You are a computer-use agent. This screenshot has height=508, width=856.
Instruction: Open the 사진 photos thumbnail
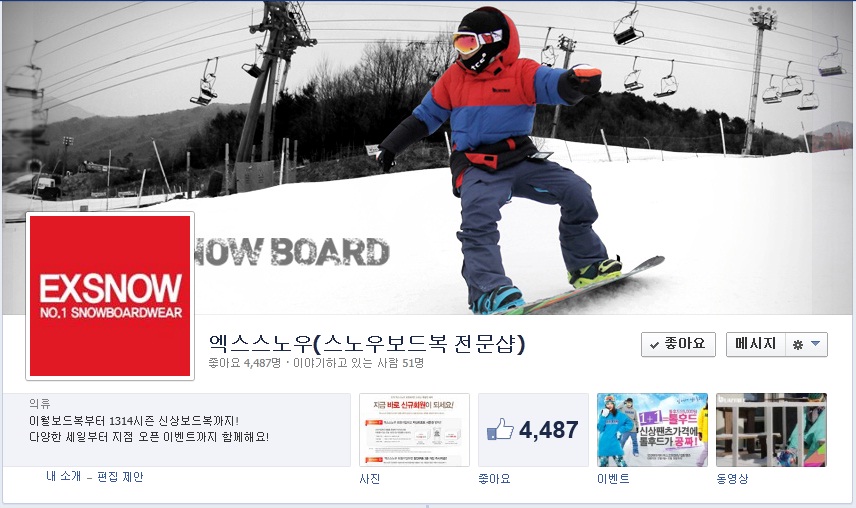tap(414, 430)
